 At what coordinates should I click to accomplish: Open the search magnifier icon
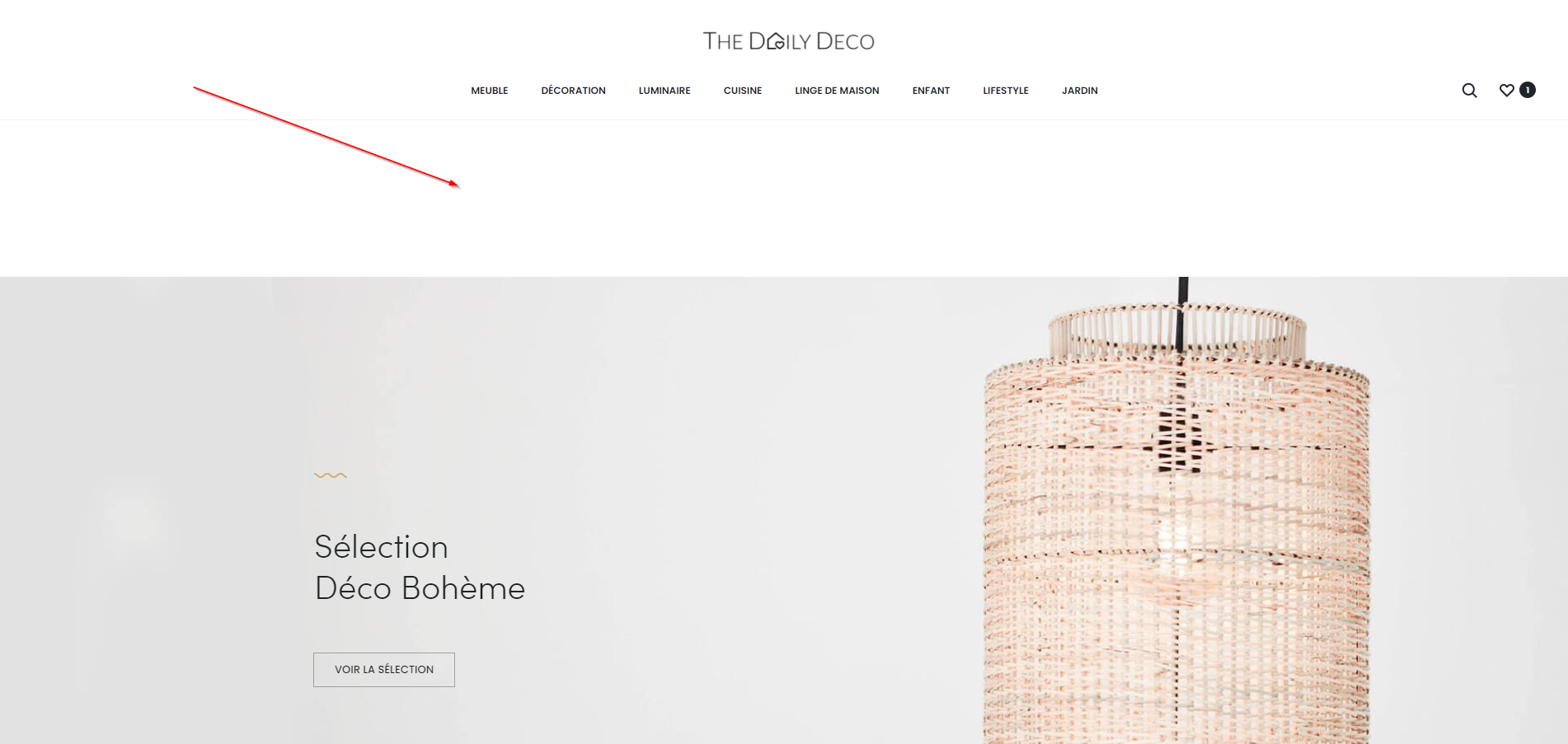click(1469, 91)
